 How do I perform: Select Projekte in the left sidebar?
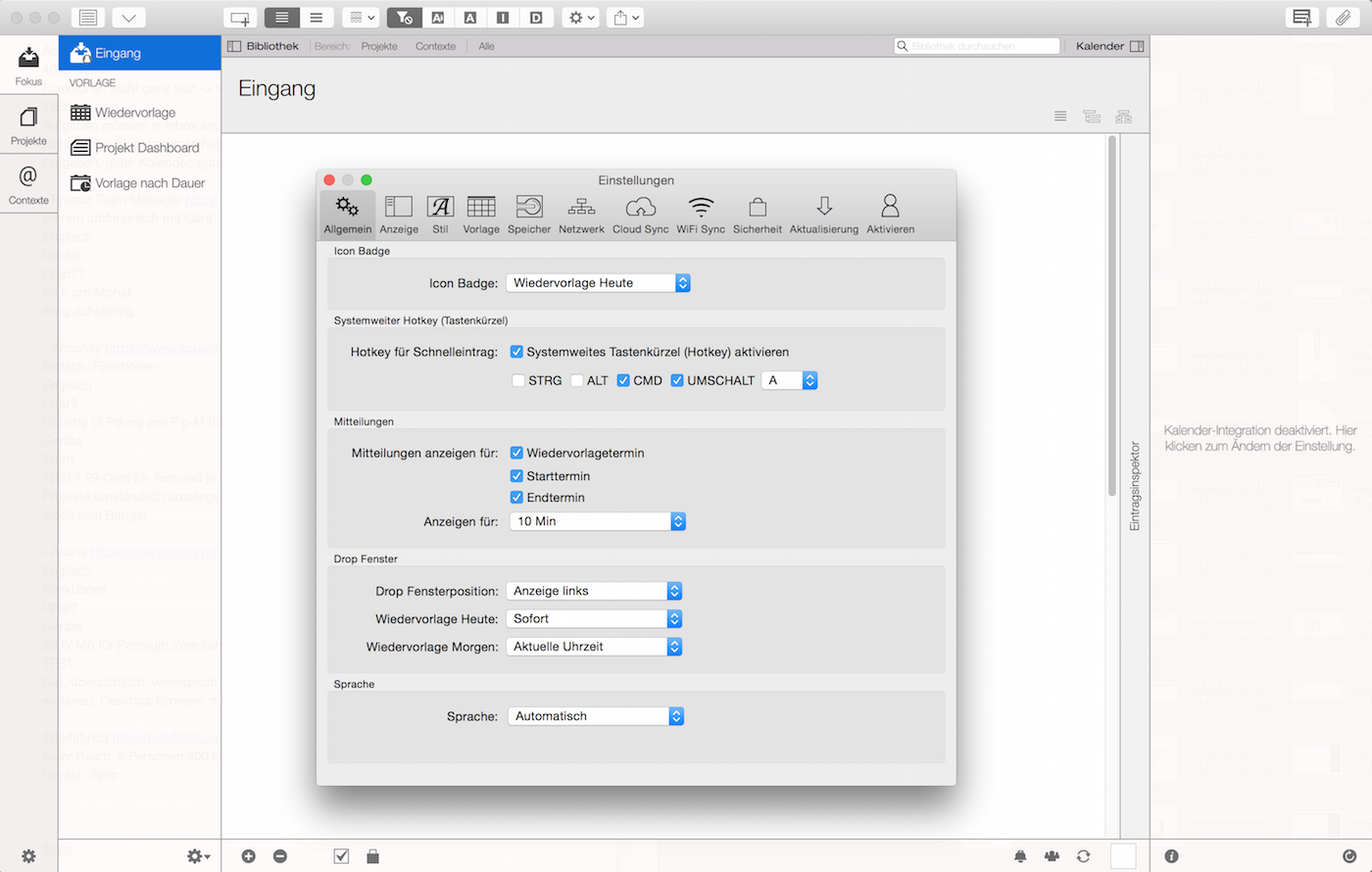(x=28, y=124)
